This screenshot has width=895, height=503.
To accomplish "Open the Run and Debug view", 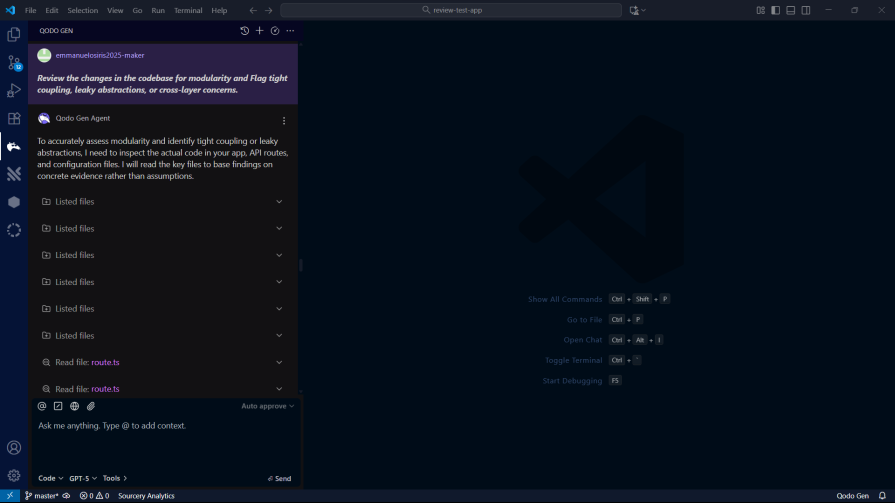I will (x=14, y=90).
